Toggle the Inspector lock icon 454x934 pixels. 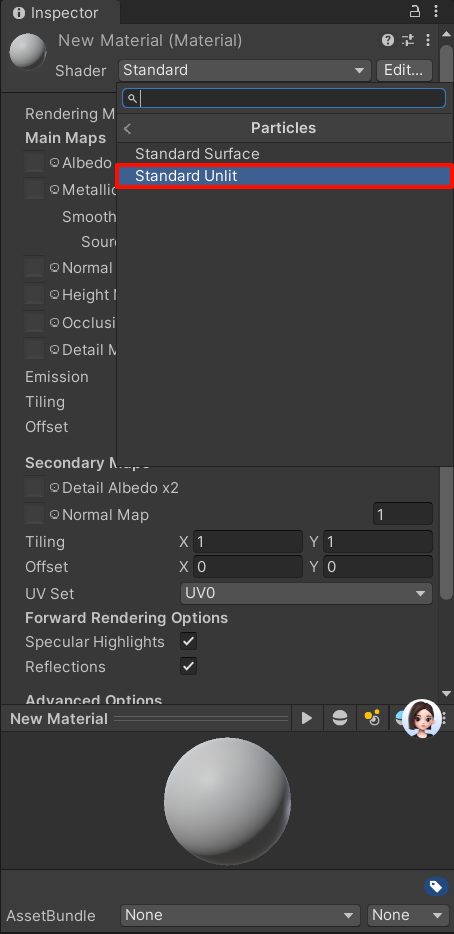(x=415, y=11)
